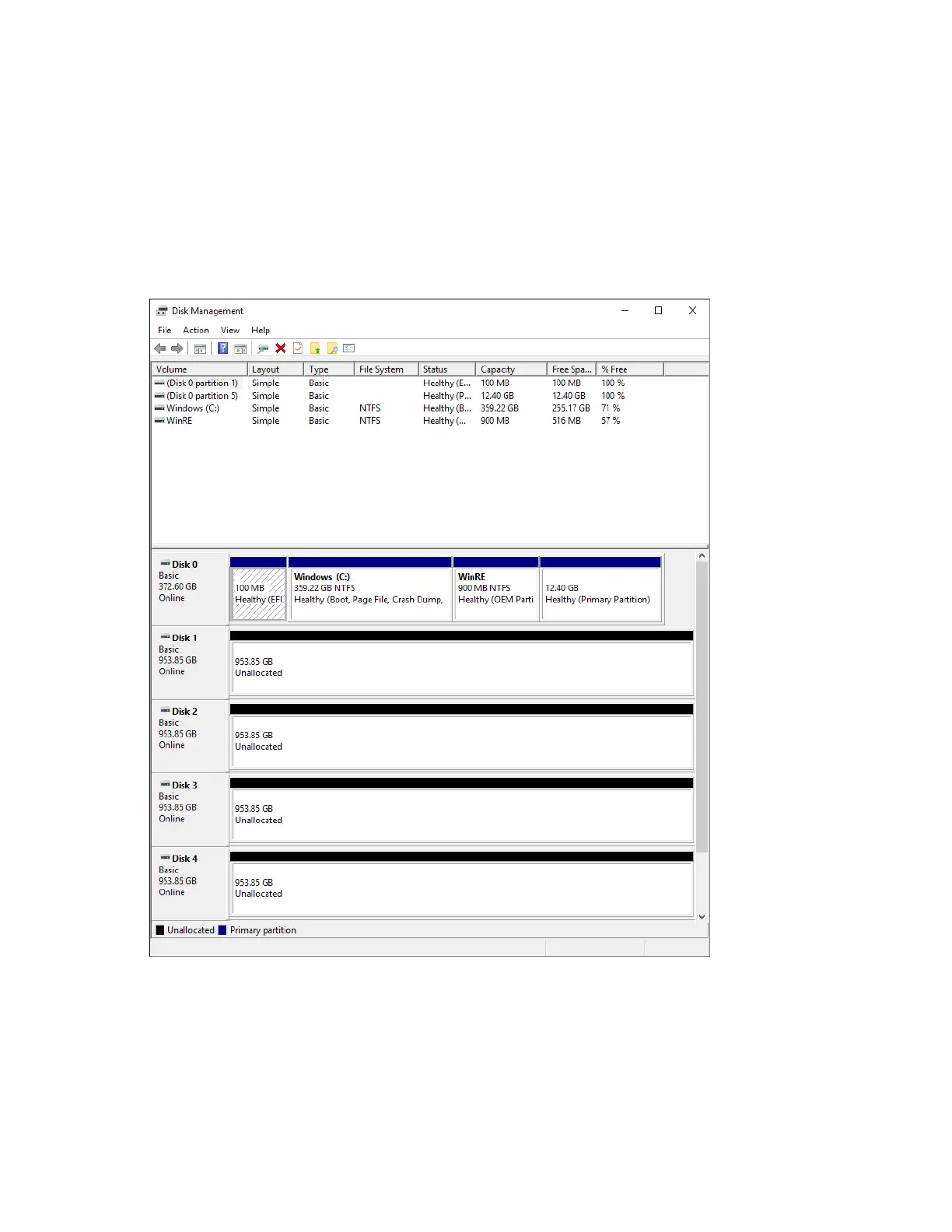This screenshot has width=952, height=1232.
Task: Click the 255.17 GB free space cell
Action: [x=571, y=408]
